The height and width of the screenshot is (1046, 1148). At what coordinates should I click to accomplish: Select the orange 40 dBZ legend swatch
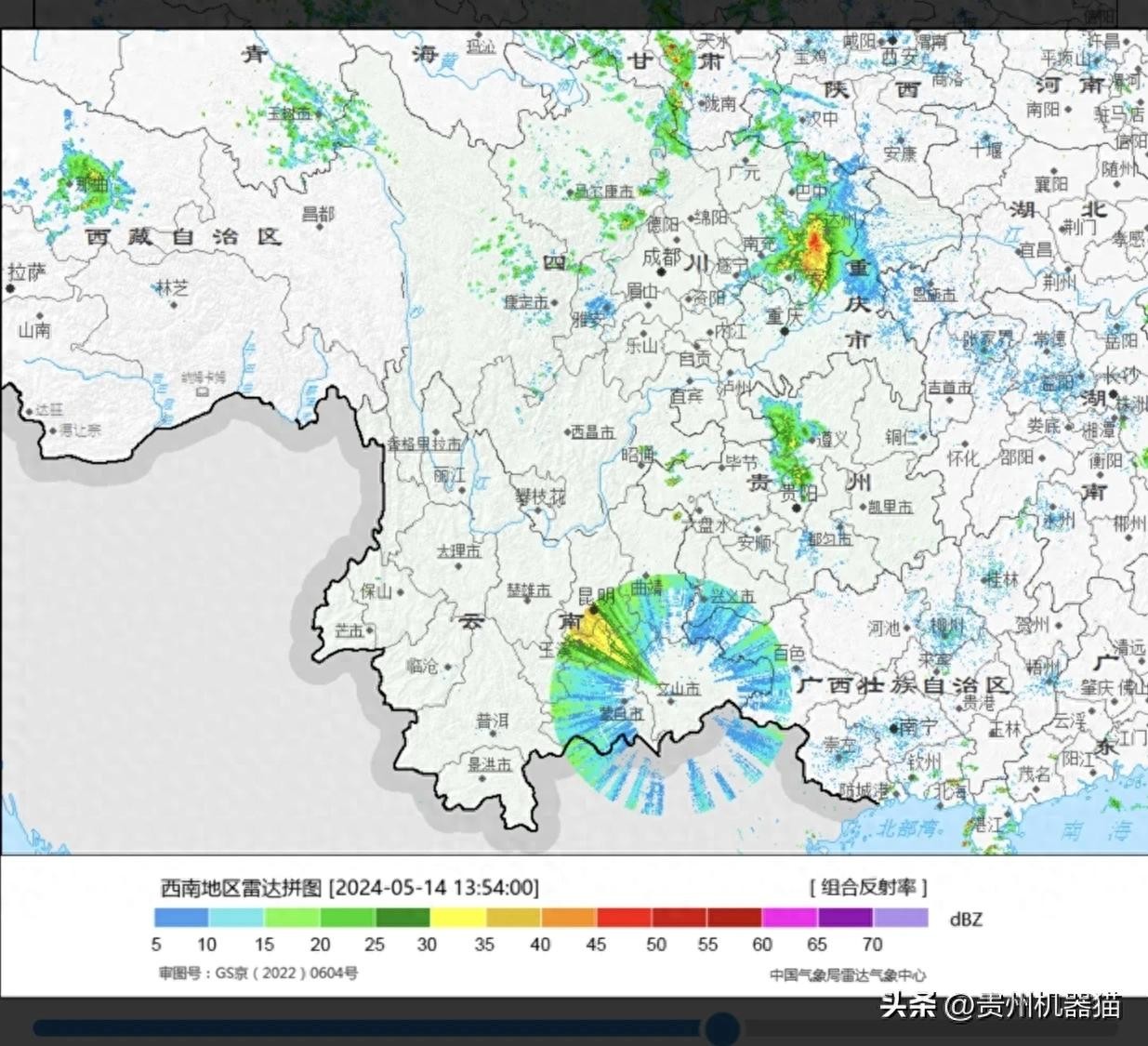(x=568, y=918)
